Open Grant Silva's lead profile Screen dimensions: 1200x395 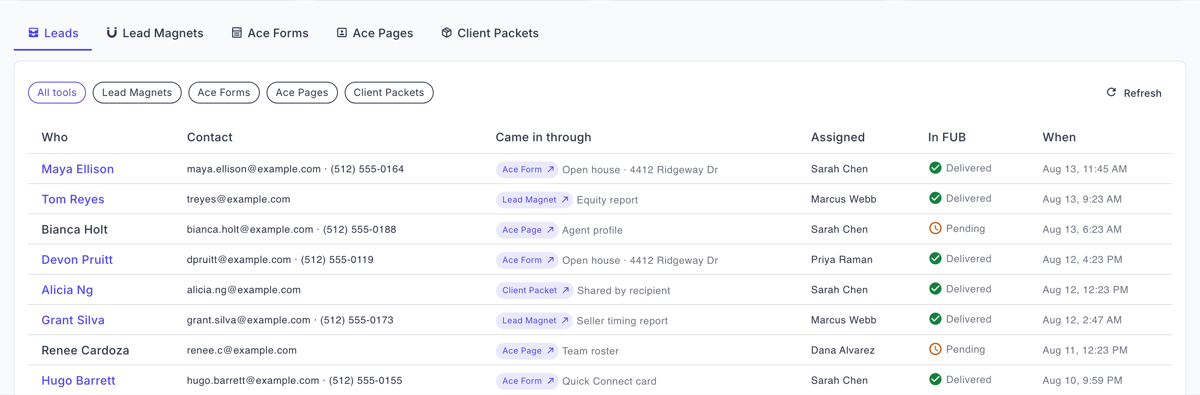73,320
